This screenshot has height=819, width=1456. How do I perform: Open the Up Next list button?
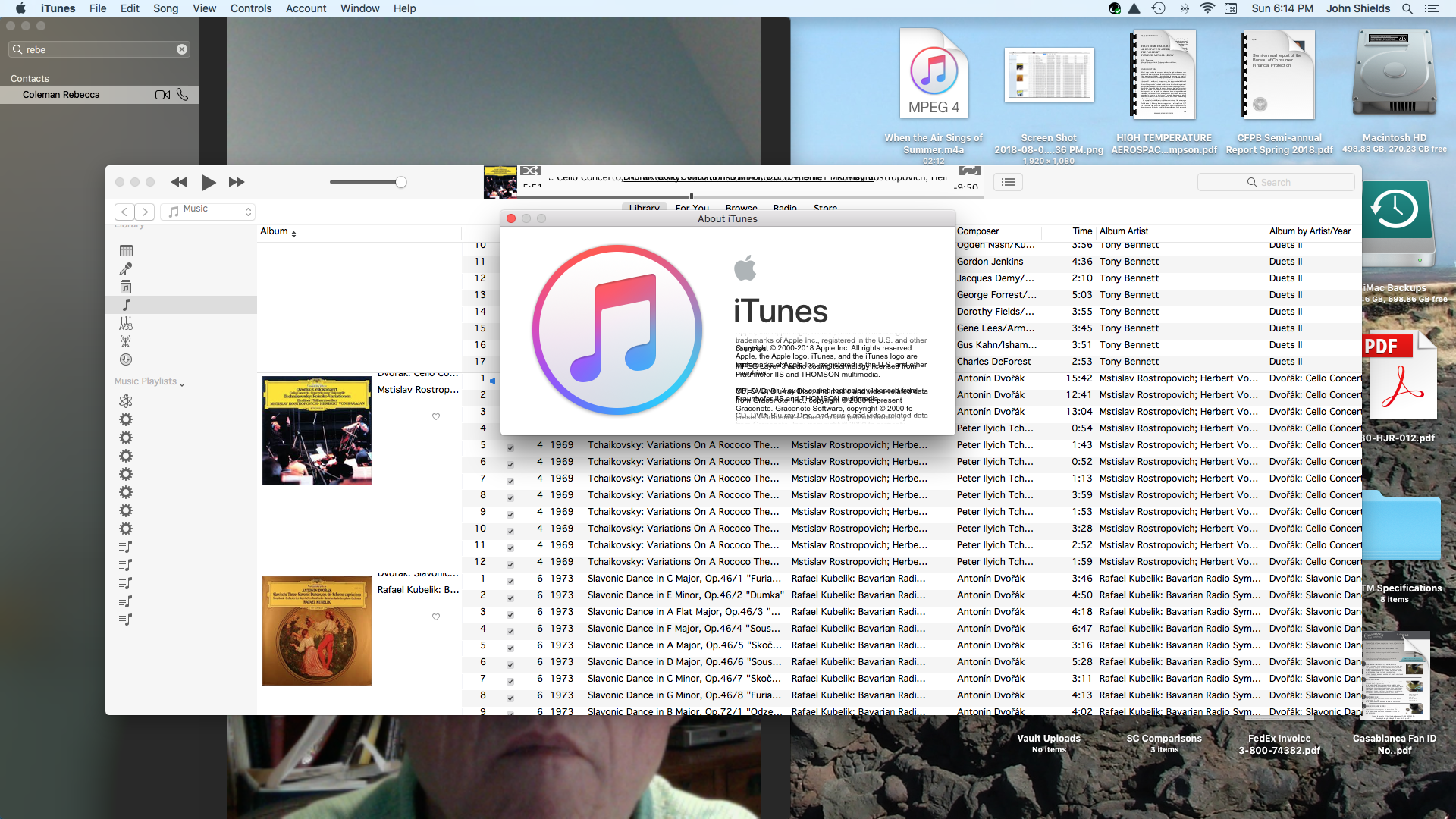[x=1008, y=182]
